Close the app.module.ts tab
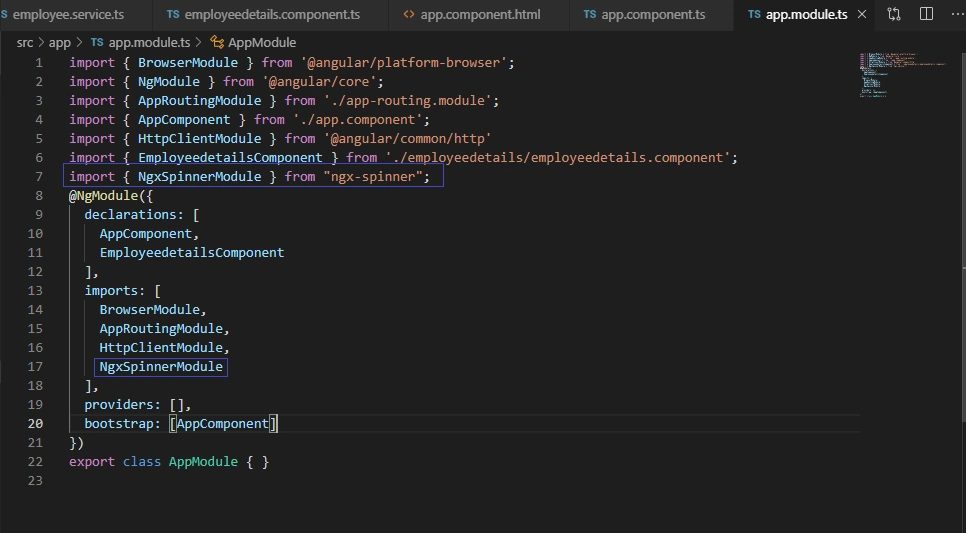Image resolution: width=966 pixels, height=533 pixels. [x=862, y=14]
